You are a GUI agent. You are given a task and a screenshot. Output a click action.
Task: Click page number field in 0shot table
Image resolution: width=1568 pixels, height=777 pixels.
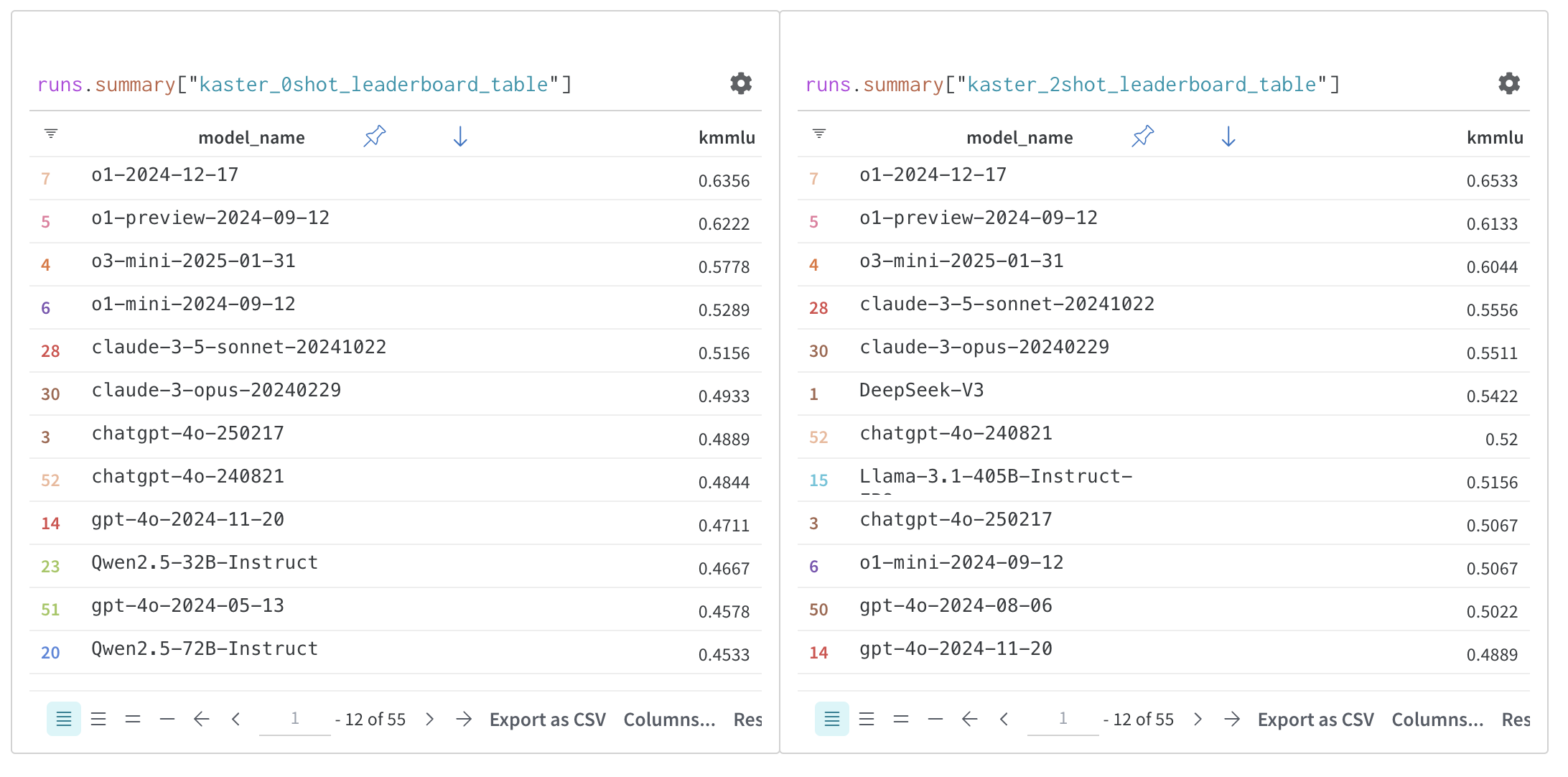[295, 719]
